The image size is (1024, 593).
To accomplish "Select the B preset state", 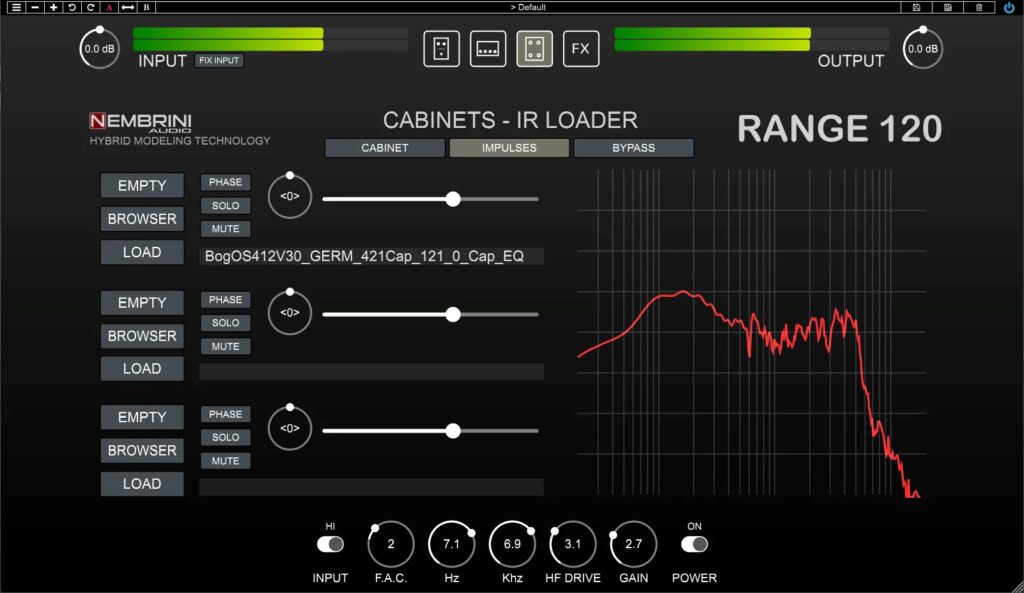I will pos(146,7).
